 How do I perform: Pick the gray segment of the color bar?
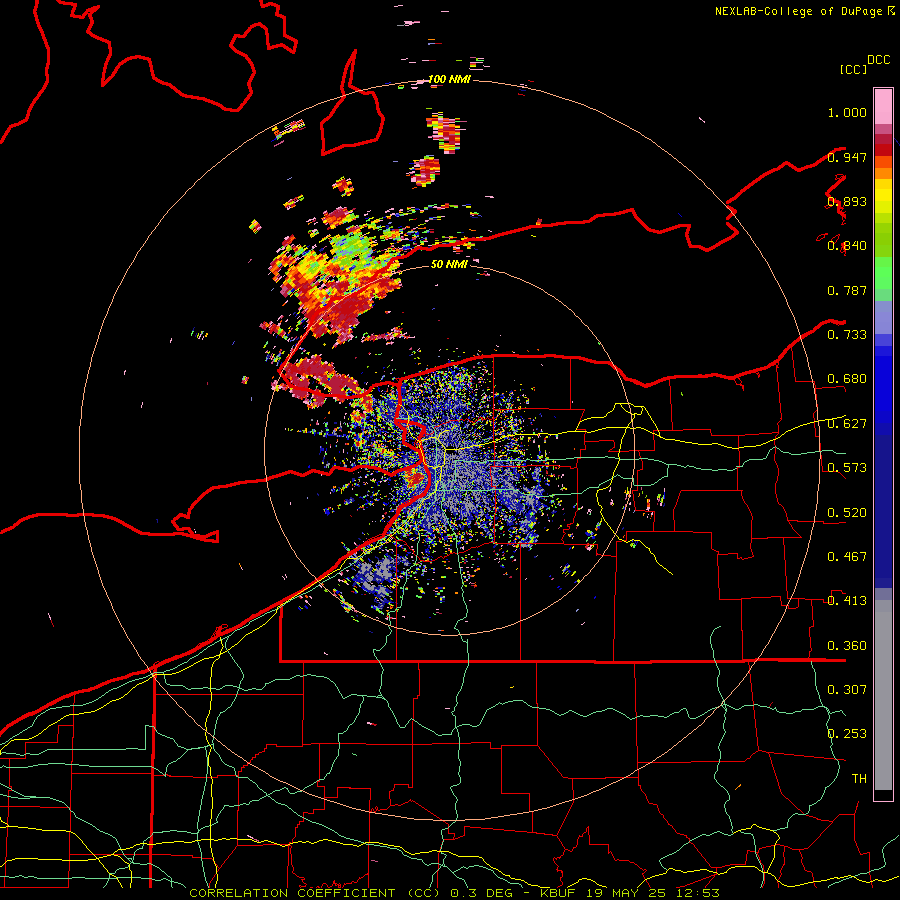(883, 695)
